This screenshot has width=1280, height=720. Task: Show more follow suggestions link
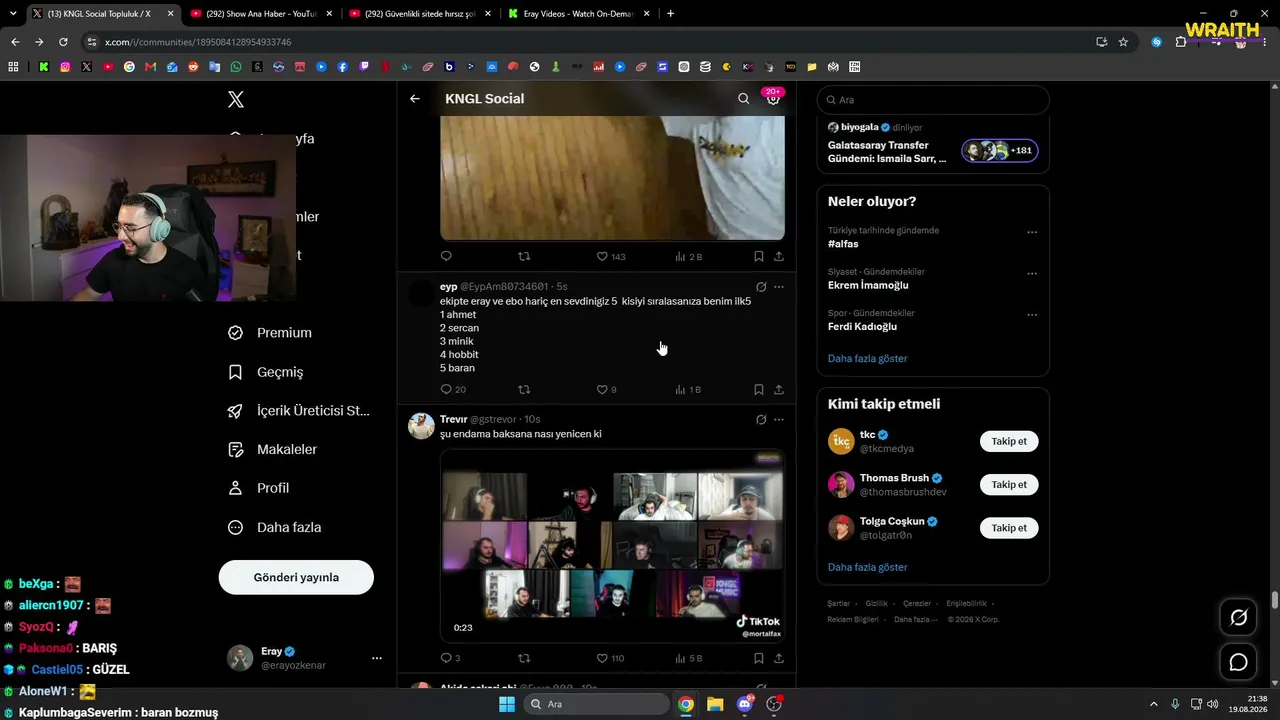[868, 567]
